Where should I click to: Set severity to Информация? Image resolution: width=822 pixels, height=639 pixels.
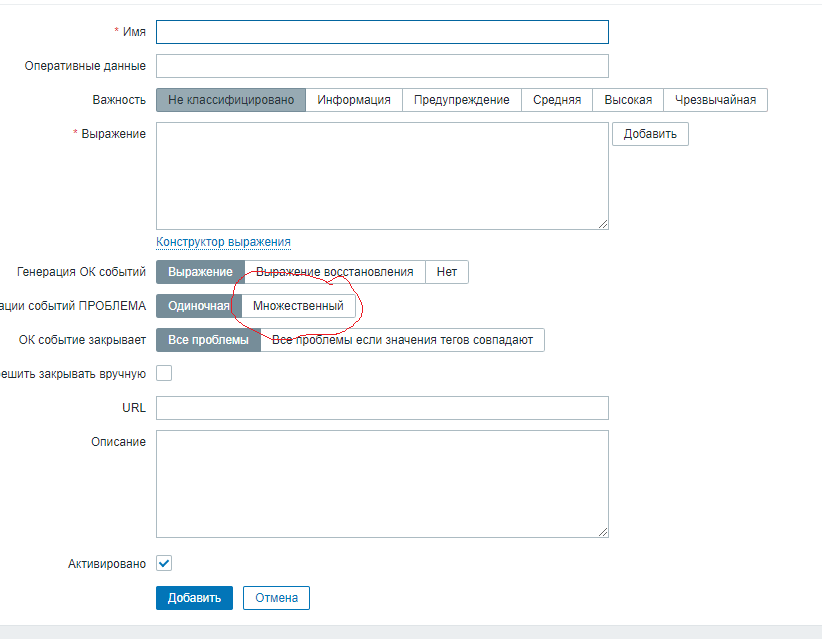click(x=354, y=100)
